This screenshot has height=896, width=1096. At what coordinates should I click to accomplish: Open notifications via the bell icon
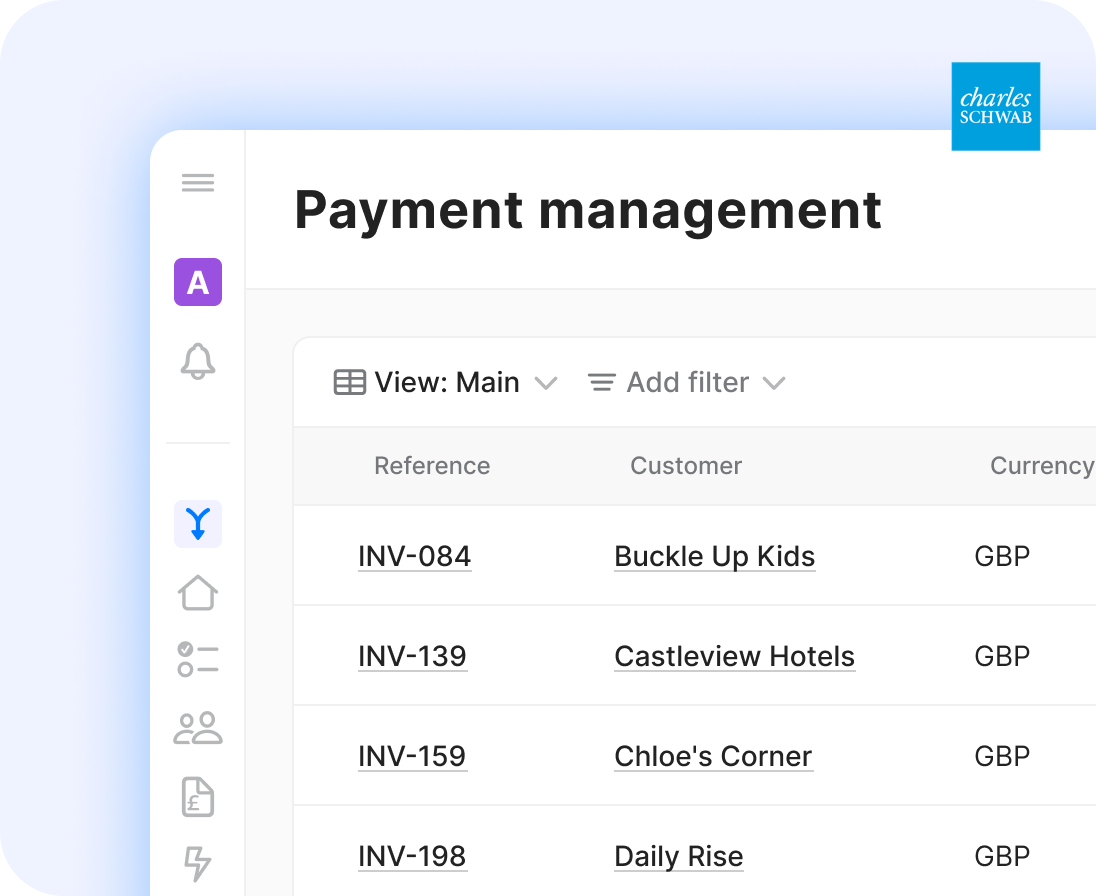[197, 364]
